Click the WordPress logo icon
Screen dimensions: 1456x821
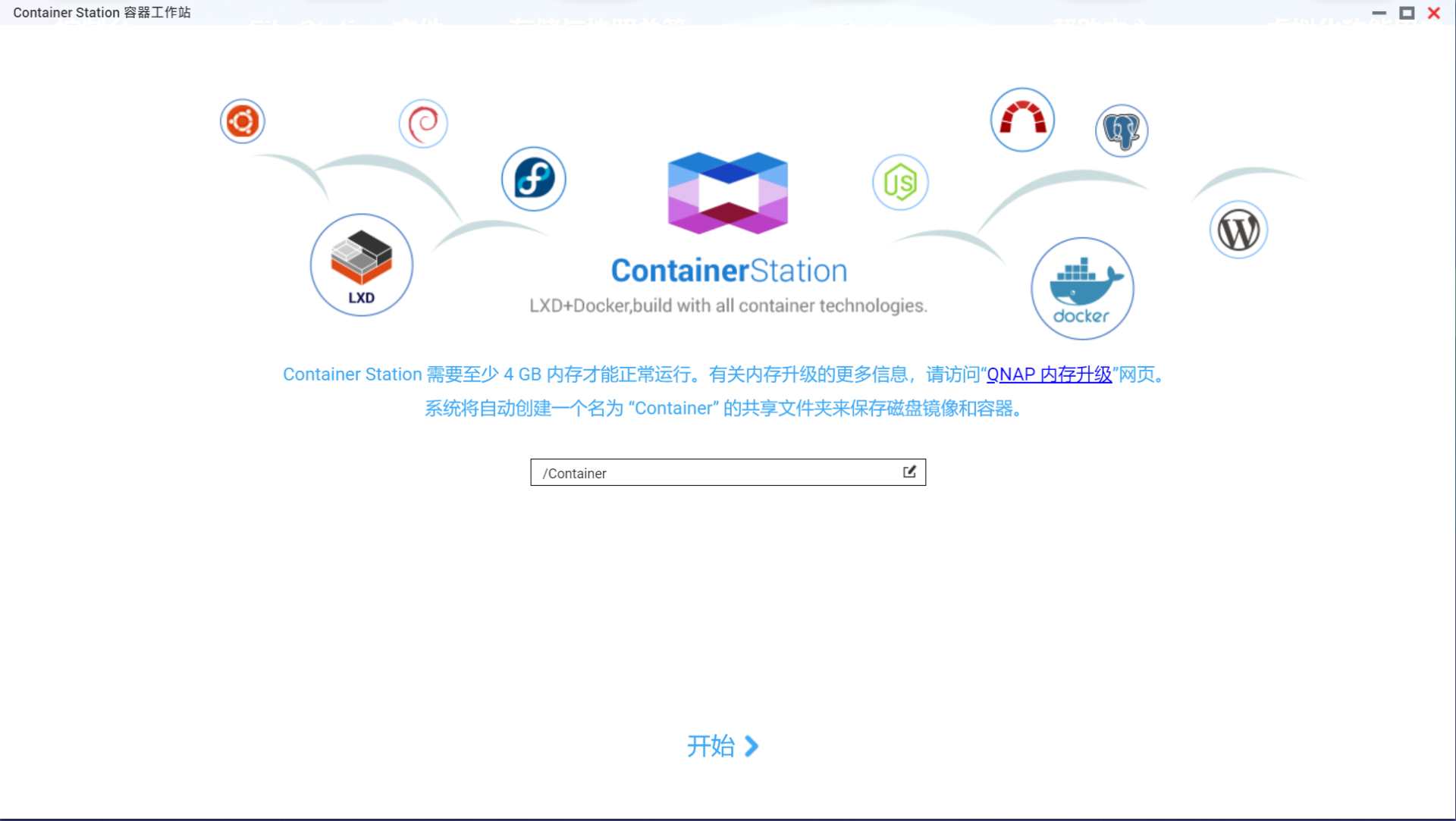(x=1238, y=230)
